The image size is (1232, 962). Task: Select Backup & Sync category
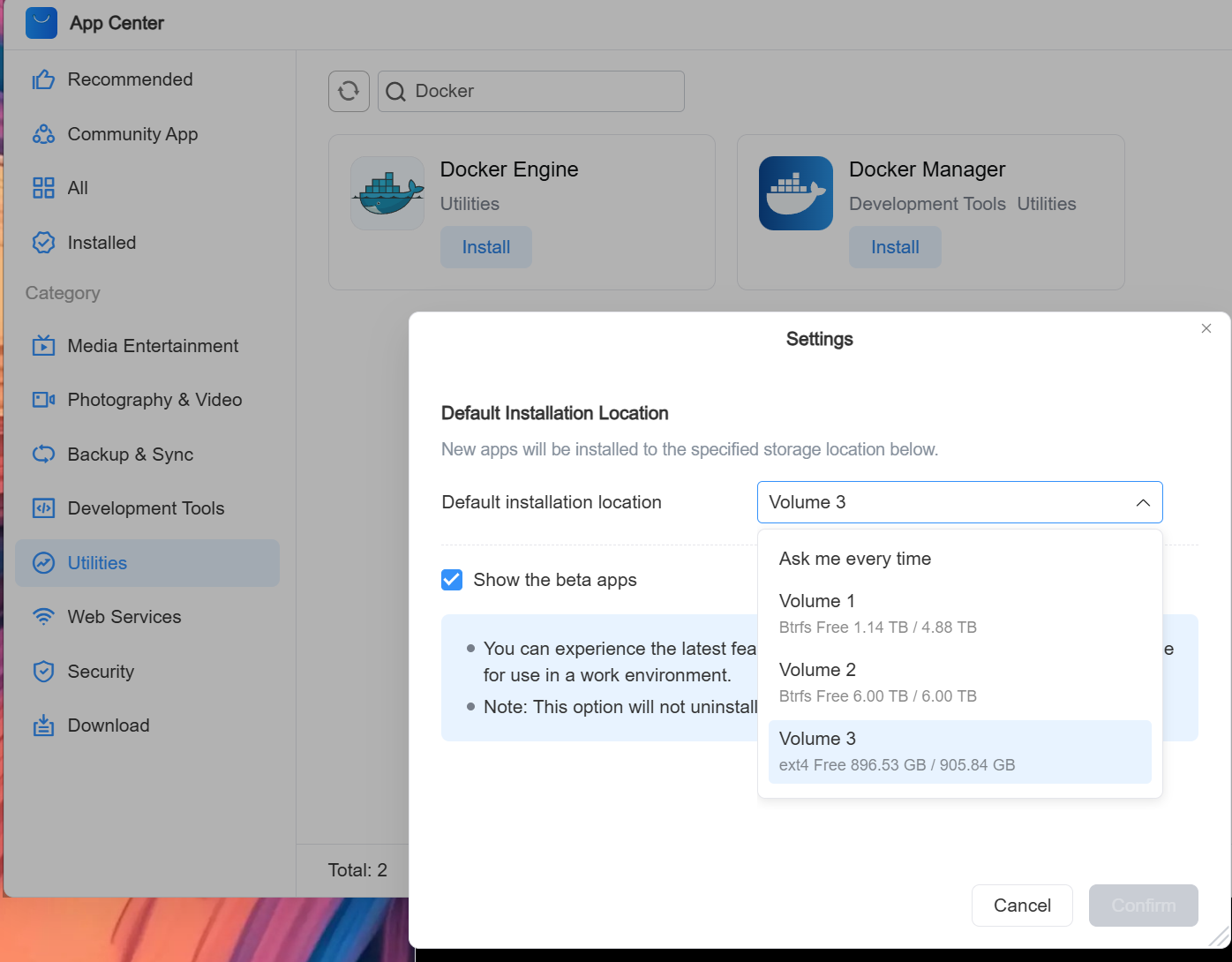147,455
